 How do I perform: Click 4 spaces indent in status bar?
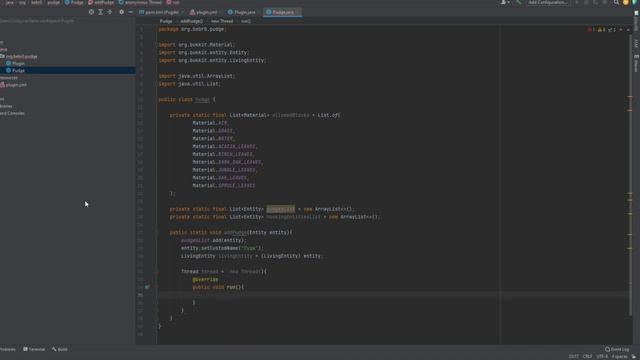click(x=620, y=356)
